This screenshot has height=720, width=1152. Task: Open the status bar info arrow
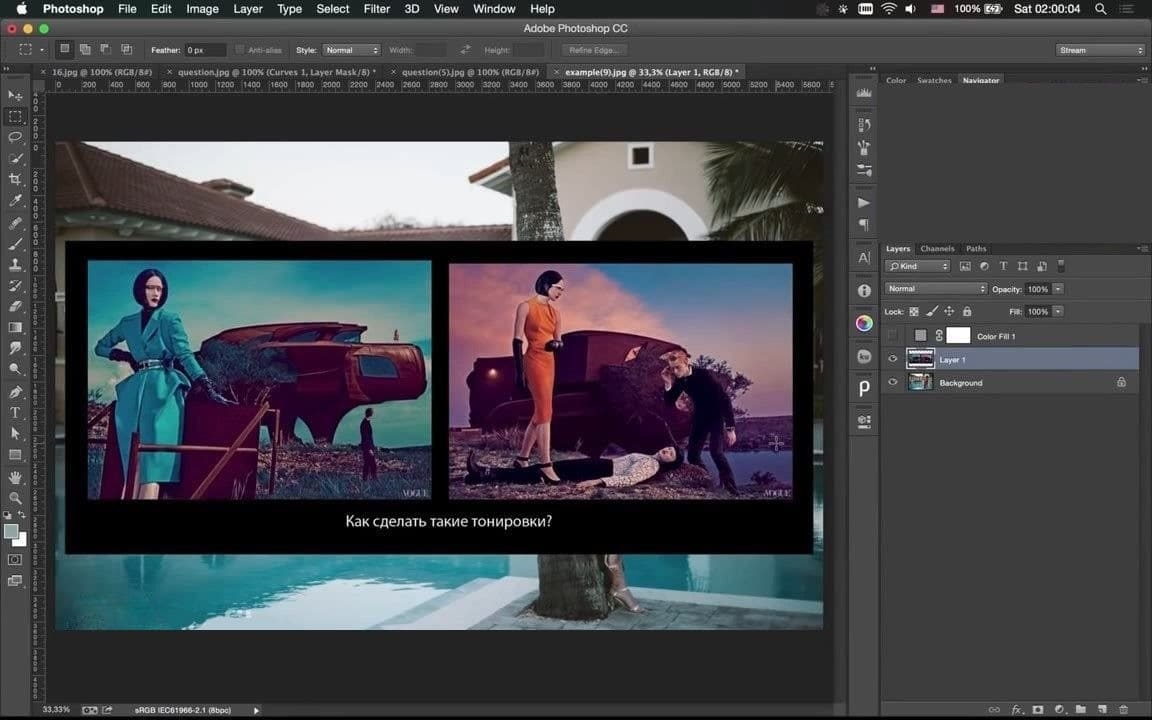pyautogui.click(x=256, y=710)
